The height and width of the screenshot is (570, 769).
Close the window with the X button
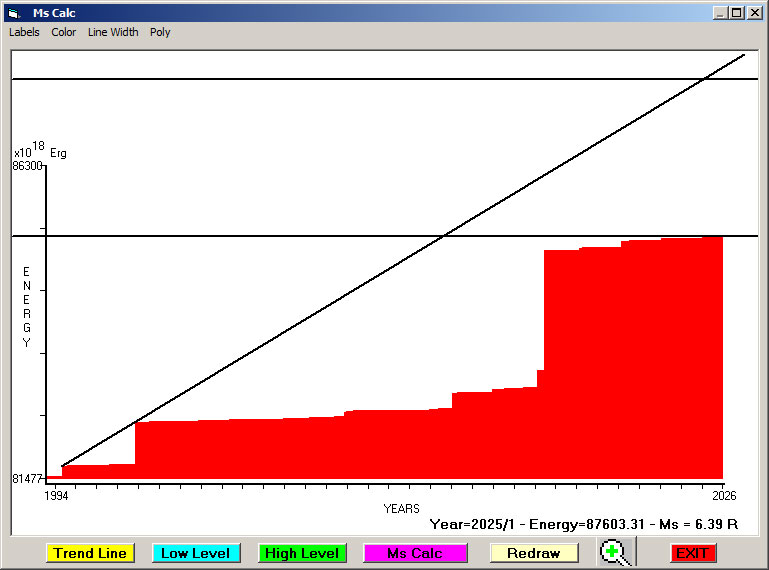tap(755, 13)
